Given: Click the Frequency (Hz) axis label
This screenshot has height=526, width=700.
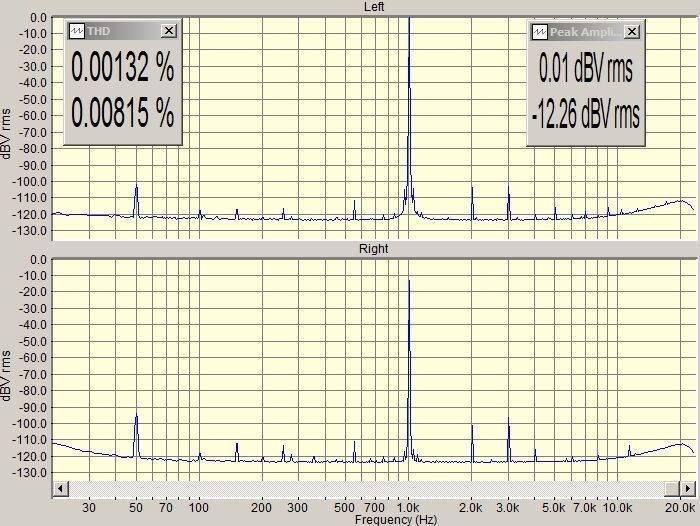Looking at the screenshot, I should [396, 519].
